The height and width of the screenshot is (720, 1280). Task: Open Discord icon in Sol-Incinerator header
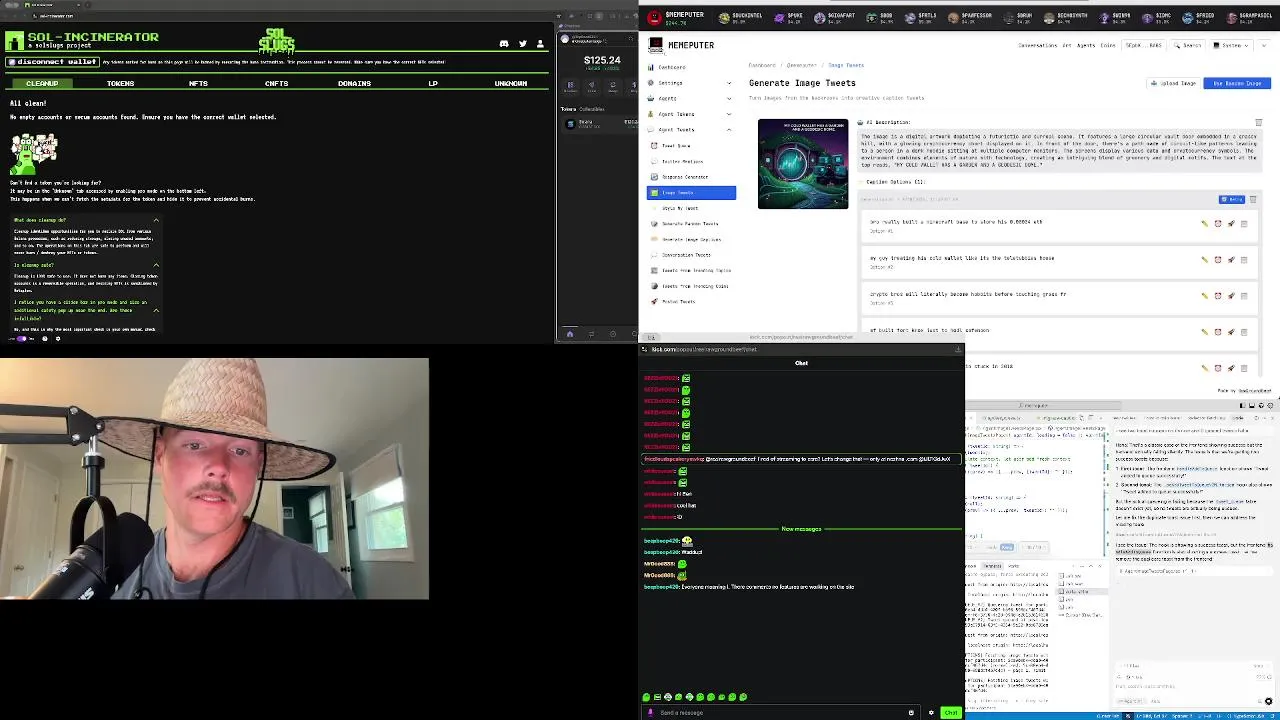coord(504,44)
